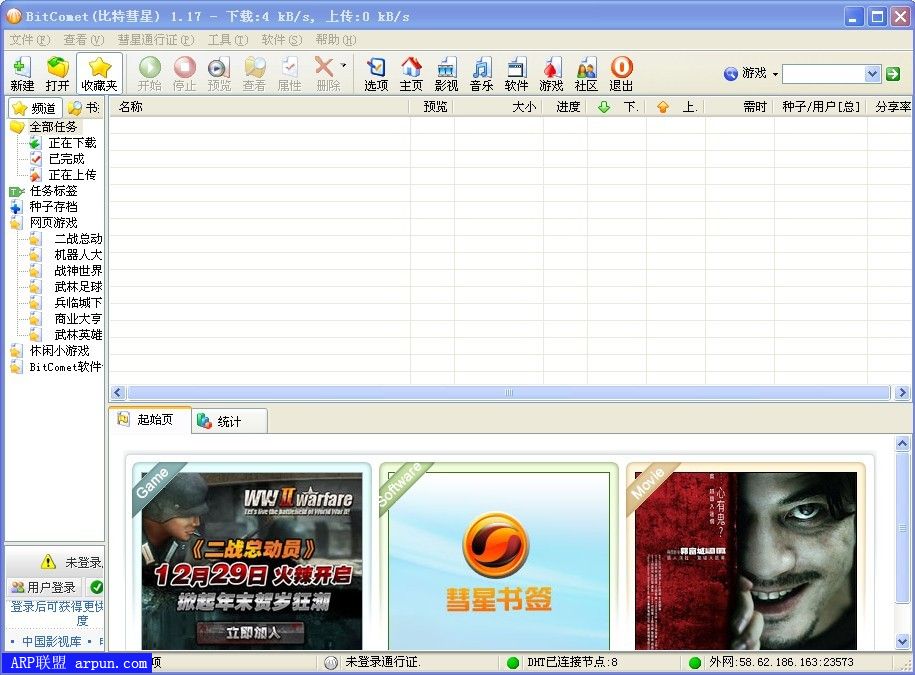Switch to the 起始页 tab
Viewport: 915px width, 675px height.
pyautogui.click(x=150, y=420)
